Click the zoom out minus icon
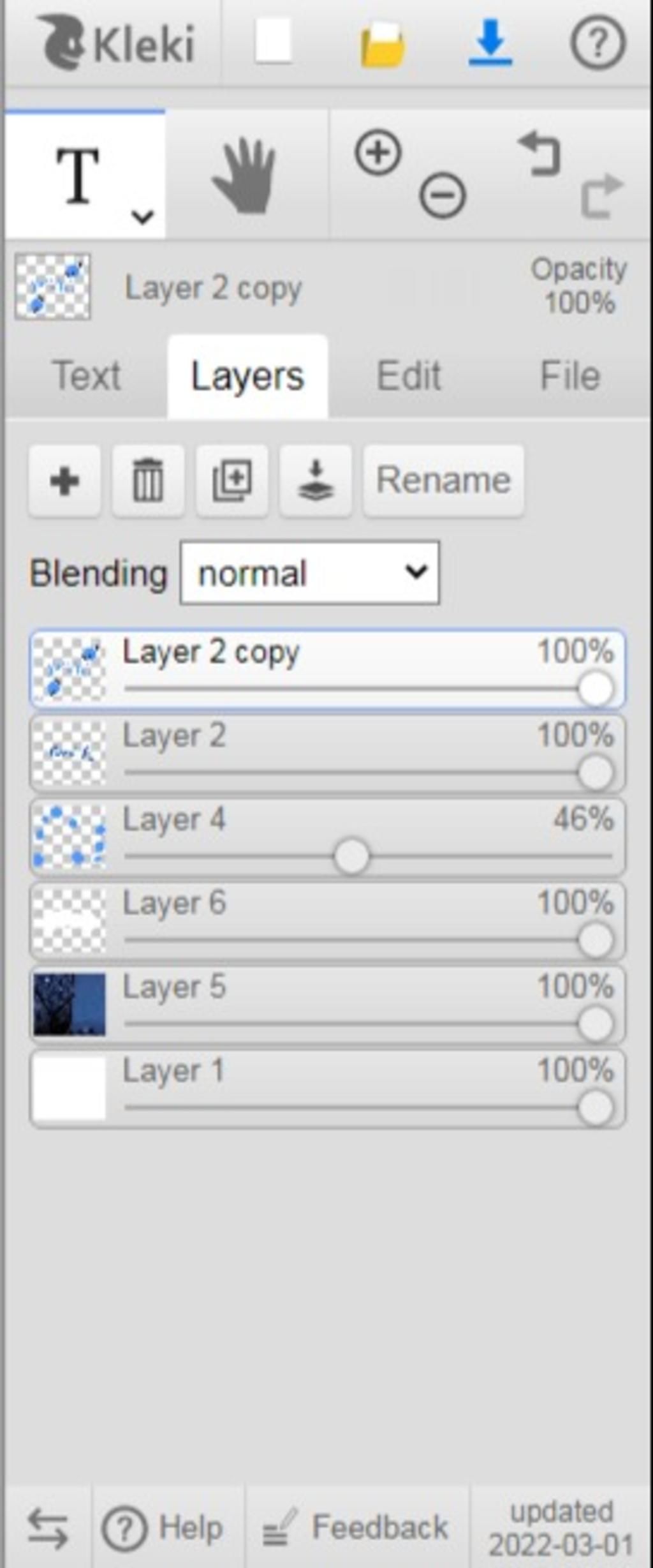The width and height of the screenshot is (653, 1568). (443, 195)
